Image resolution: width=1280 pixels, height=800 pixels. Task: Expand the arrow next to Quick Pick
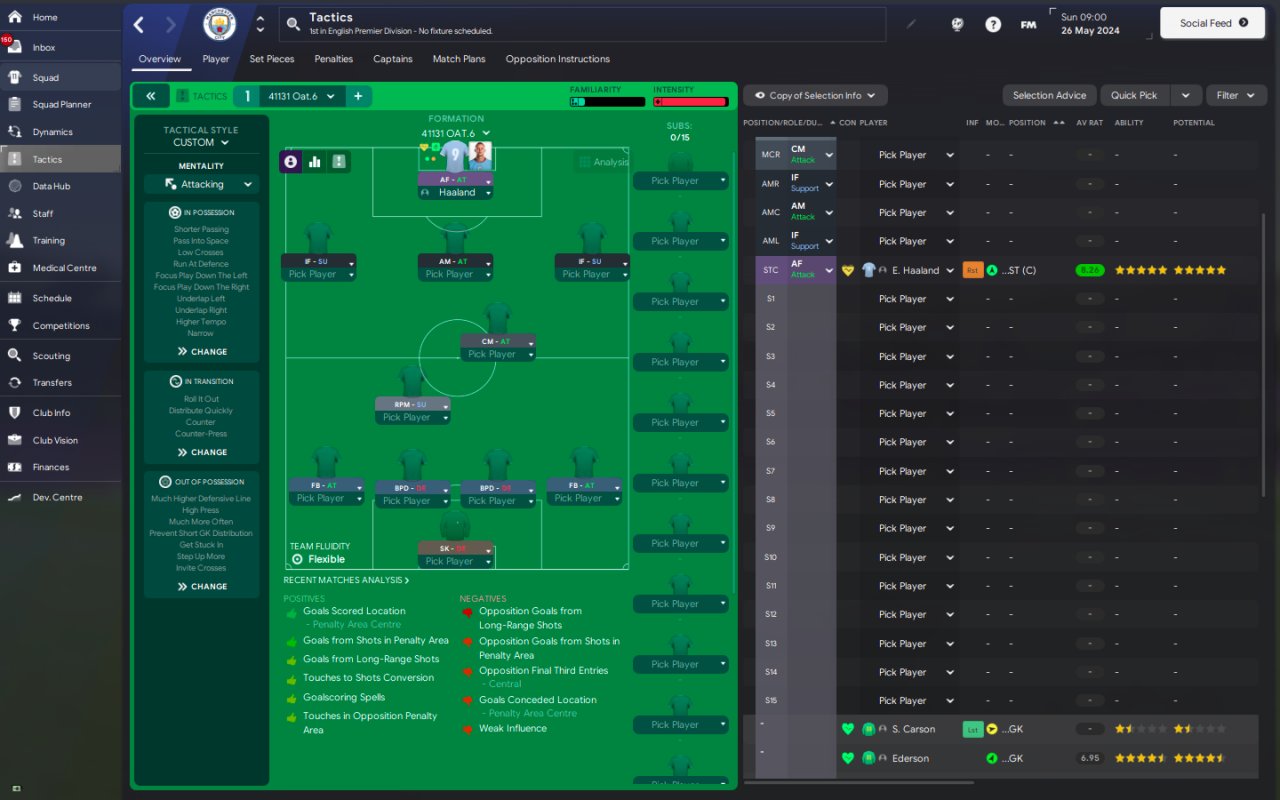[x=1185, y=95]
